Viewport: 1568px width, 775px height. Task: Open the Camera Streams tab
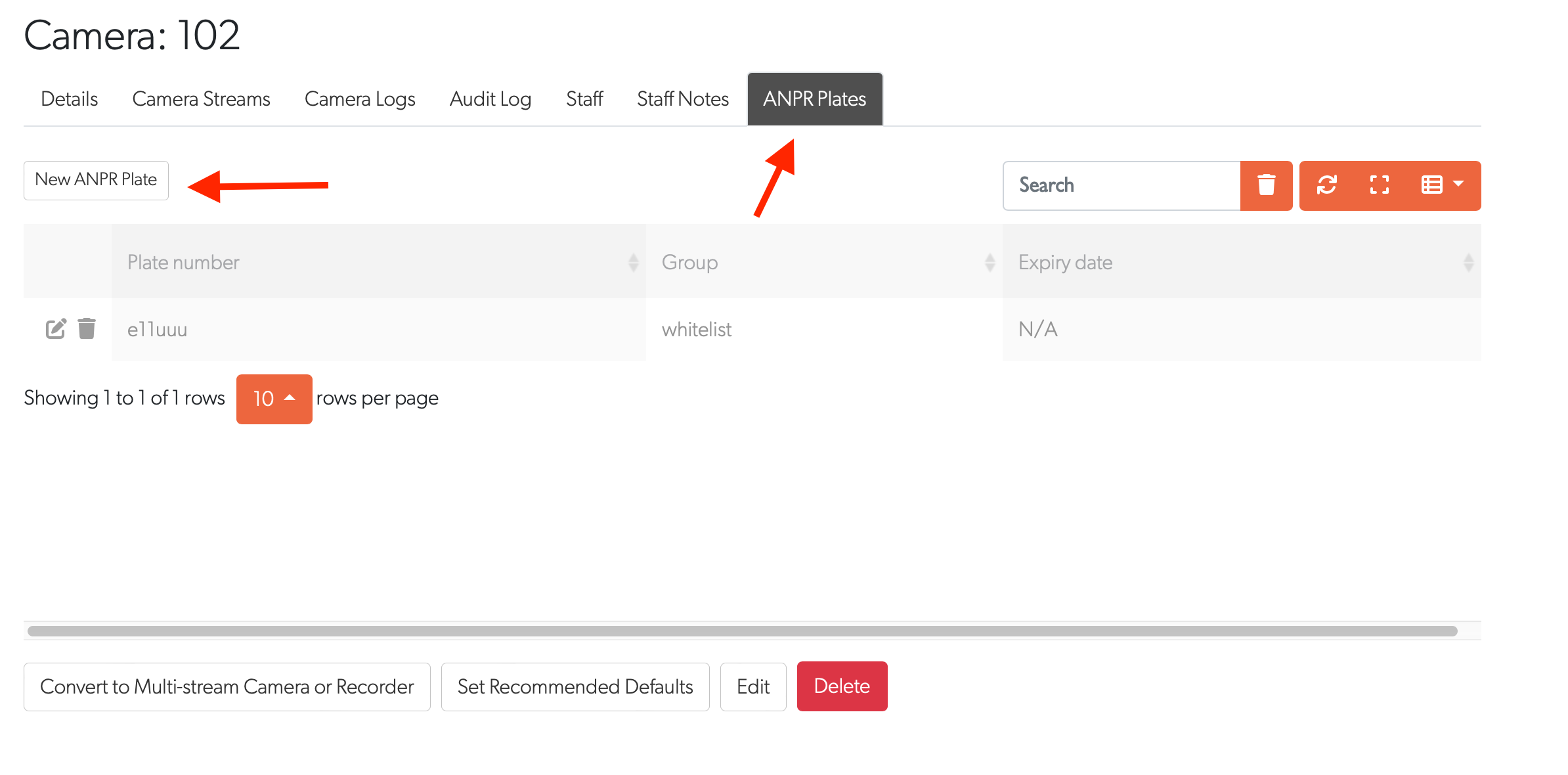click(201, 99)
